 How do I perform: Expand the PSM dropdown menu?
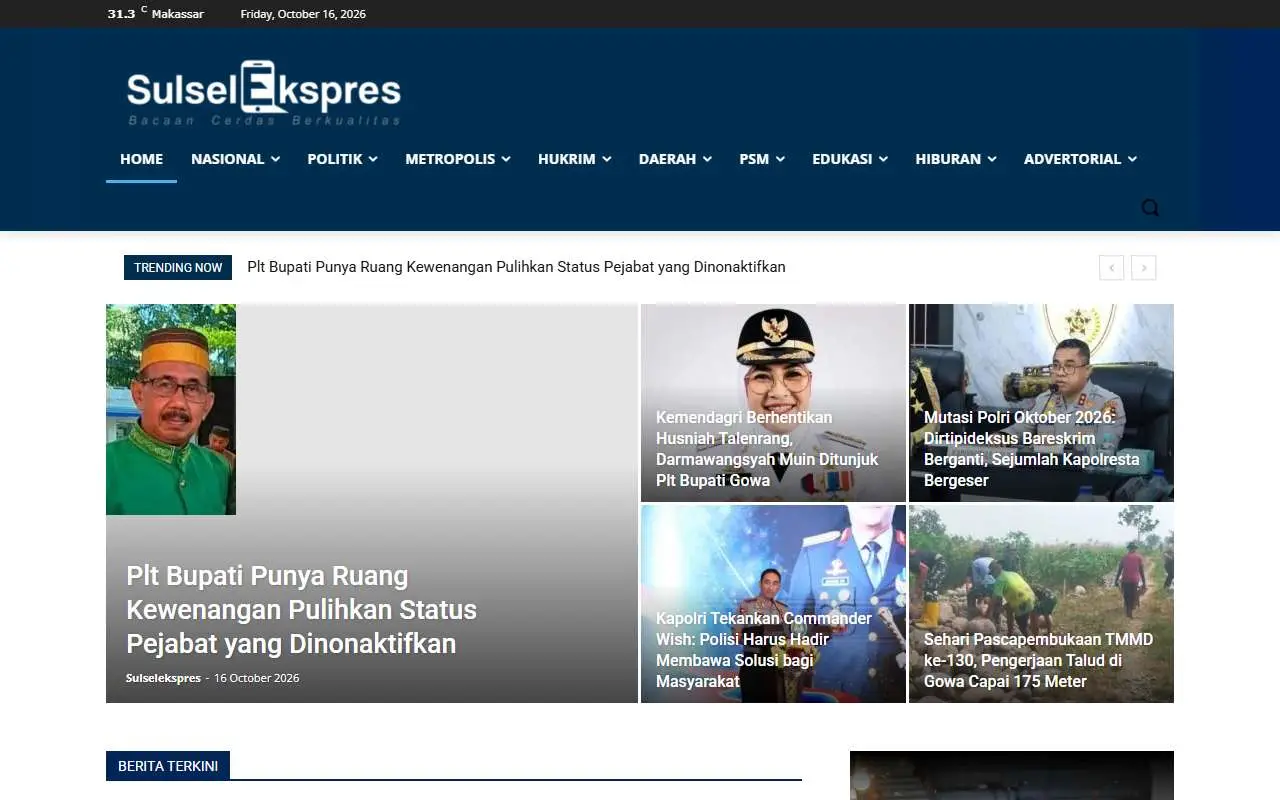point(762,159)
